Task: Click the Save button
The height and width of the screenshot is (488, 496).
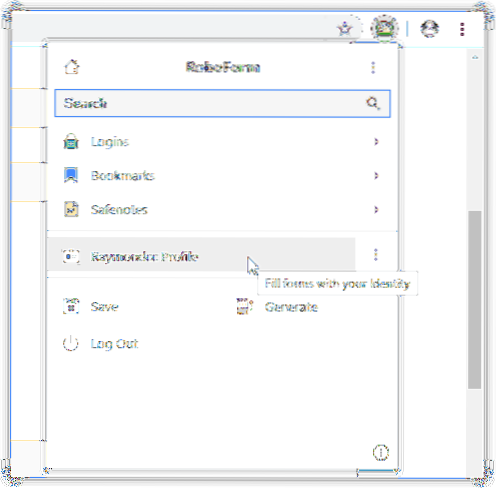Action: point(91,306)
